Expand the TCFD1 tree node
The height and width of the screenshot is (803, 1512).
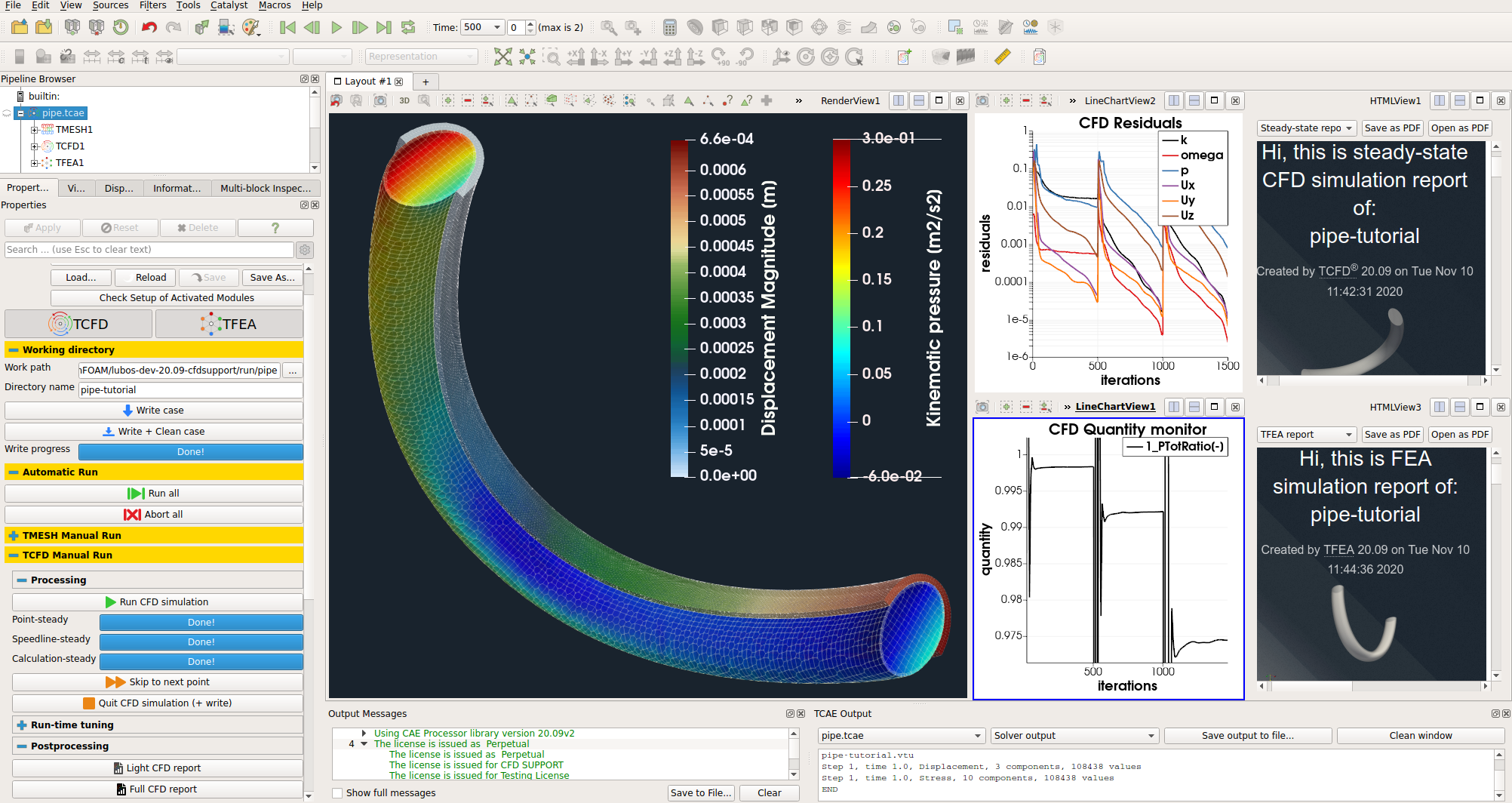34,146
